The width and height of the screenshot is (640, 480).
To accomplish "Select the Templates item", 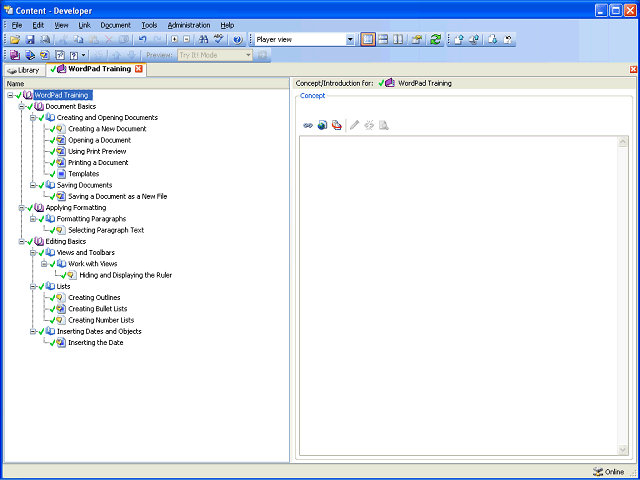I will point(84,174).
